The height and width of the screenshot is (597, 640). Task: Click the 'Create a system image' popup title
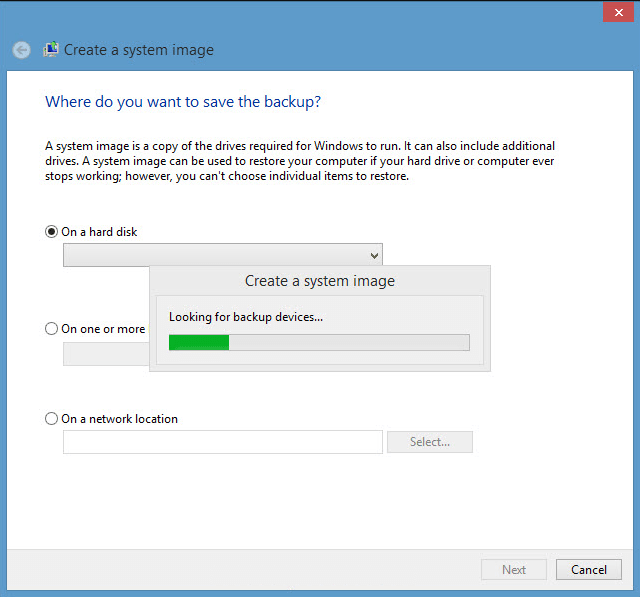(320, 281)
